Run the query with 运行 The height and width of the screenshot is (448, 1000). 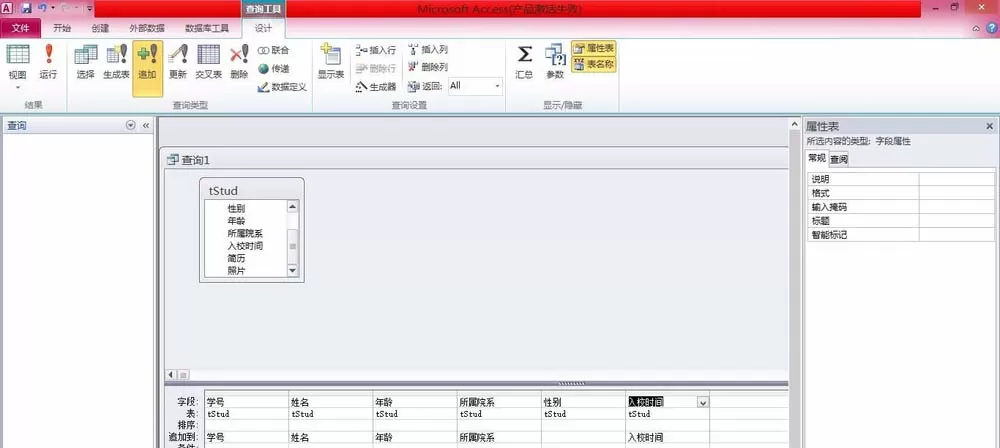point(48,62)
